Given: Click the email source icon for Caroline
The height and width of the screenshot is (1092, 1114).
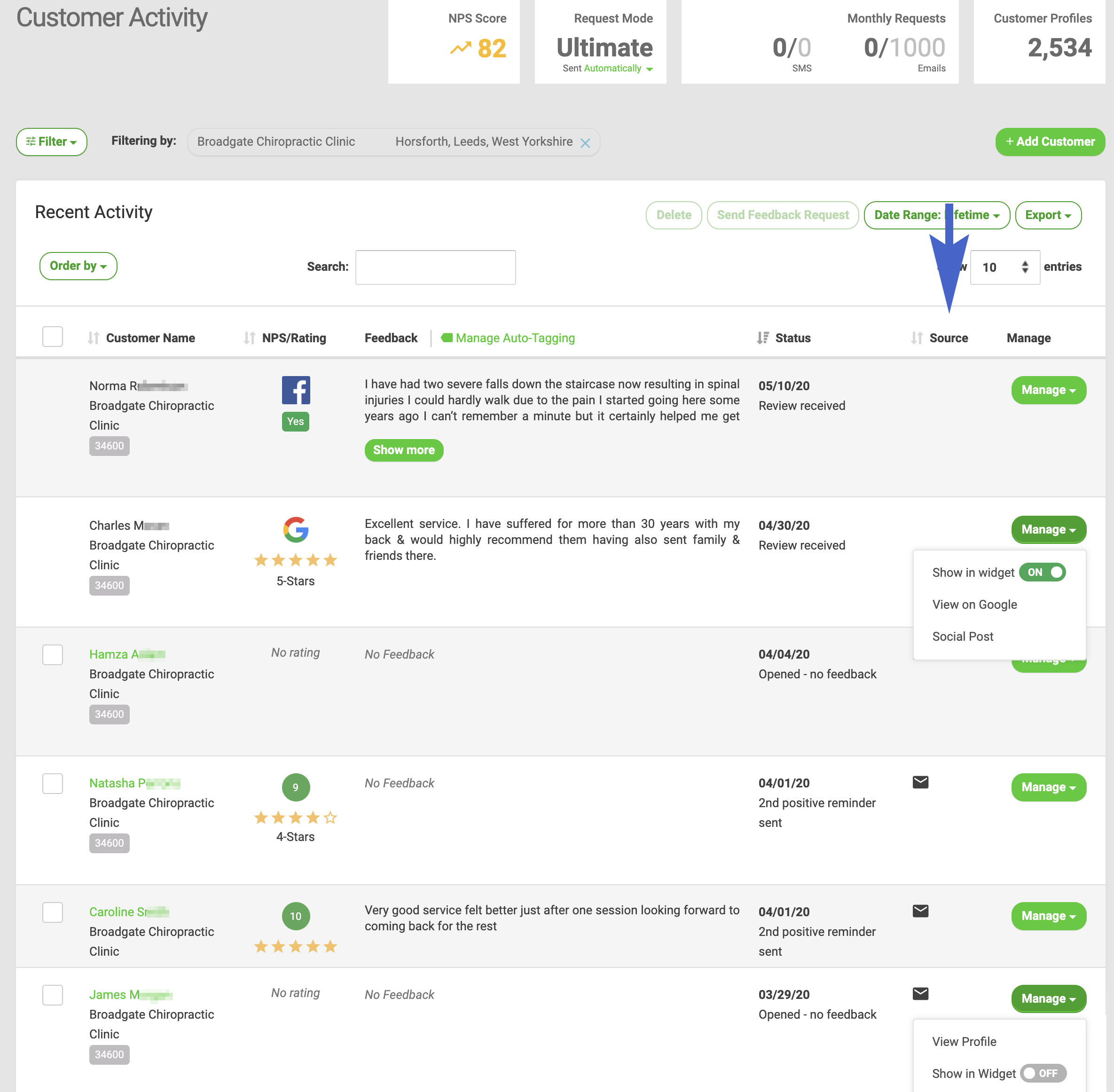Looking at the screenshot, I should 920,911.
